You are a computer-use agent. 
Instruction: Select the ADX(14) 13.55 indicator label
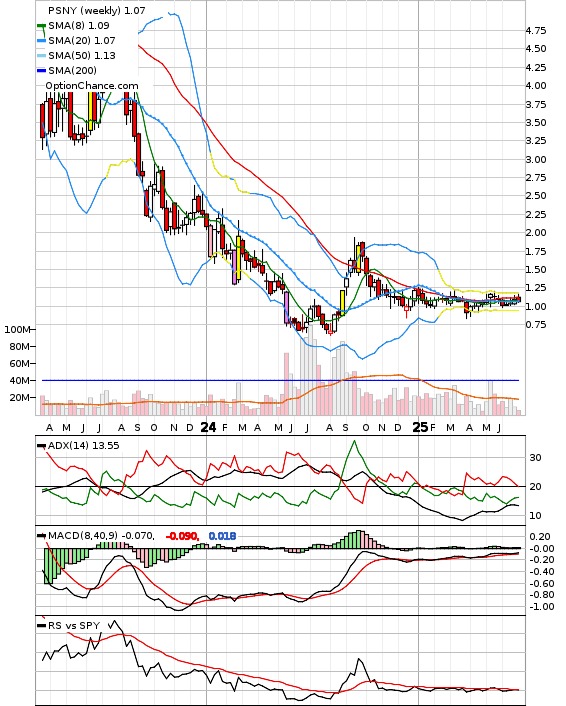click(84, 446)
